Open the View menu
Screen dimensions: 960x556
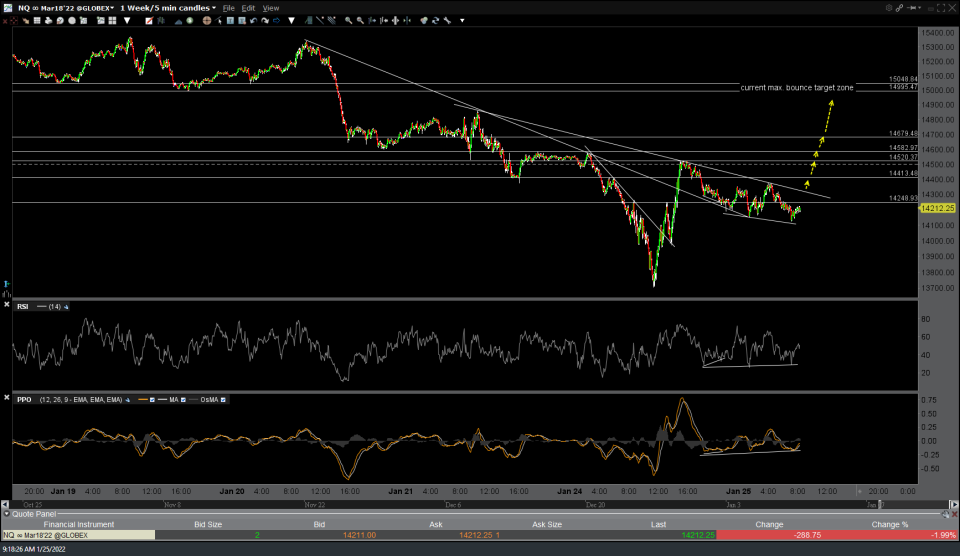(x=271, y=8)
